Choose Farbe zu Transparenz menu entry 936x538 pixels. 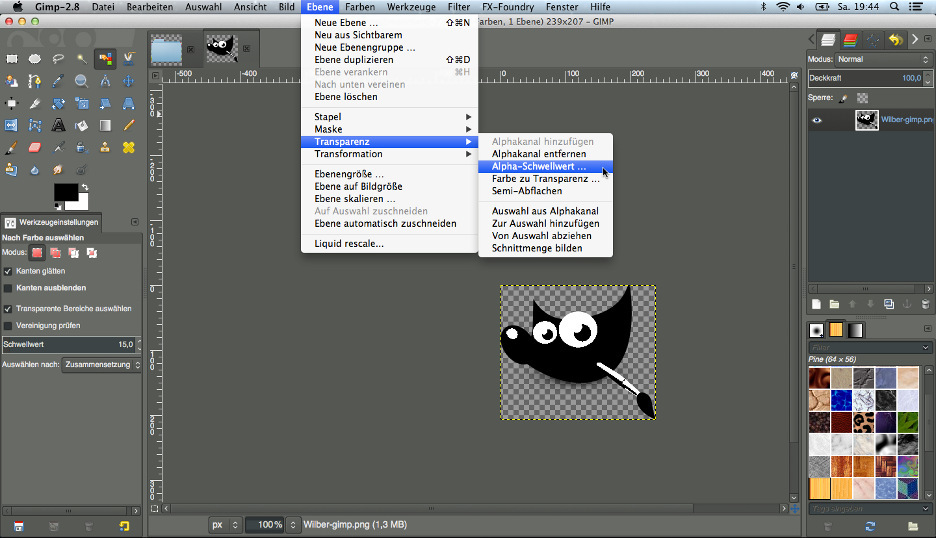coord(546,179)
